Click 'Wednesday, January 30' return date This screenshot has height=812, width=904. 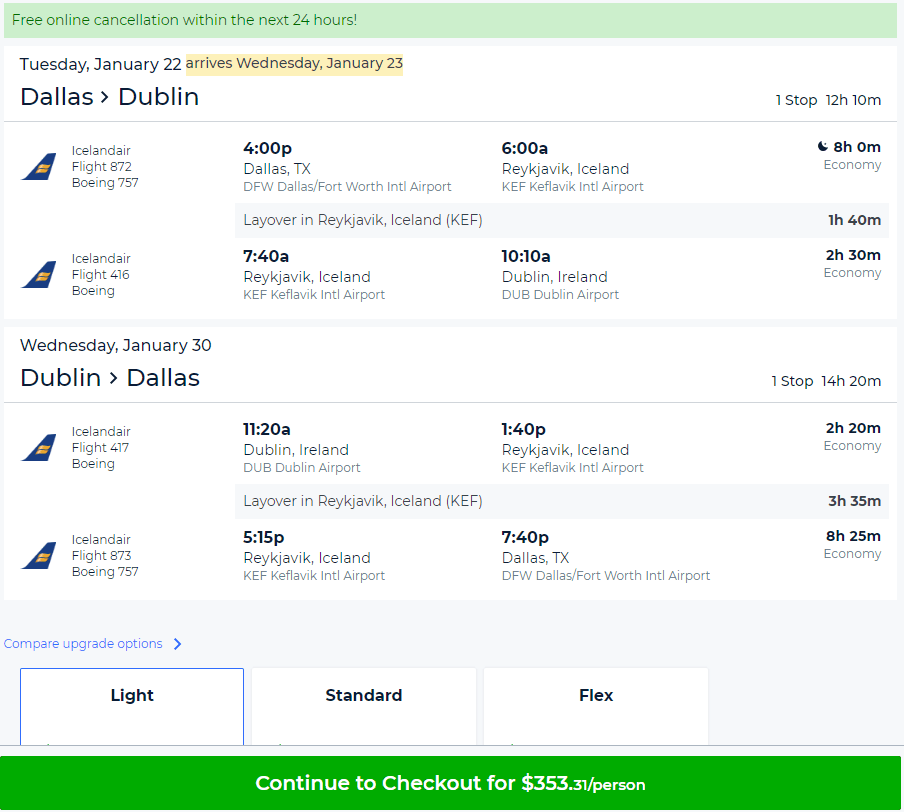click(x=116, y=345)
